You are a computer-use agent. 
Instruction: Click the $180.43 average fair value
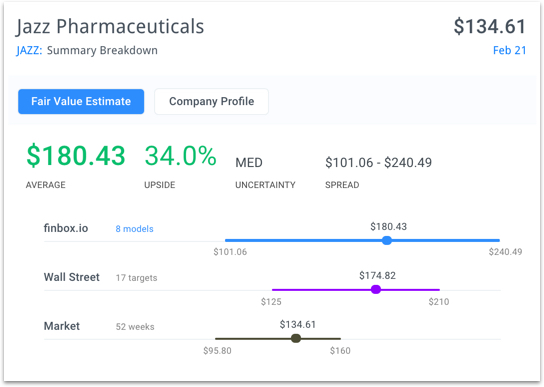pos(76,155)
